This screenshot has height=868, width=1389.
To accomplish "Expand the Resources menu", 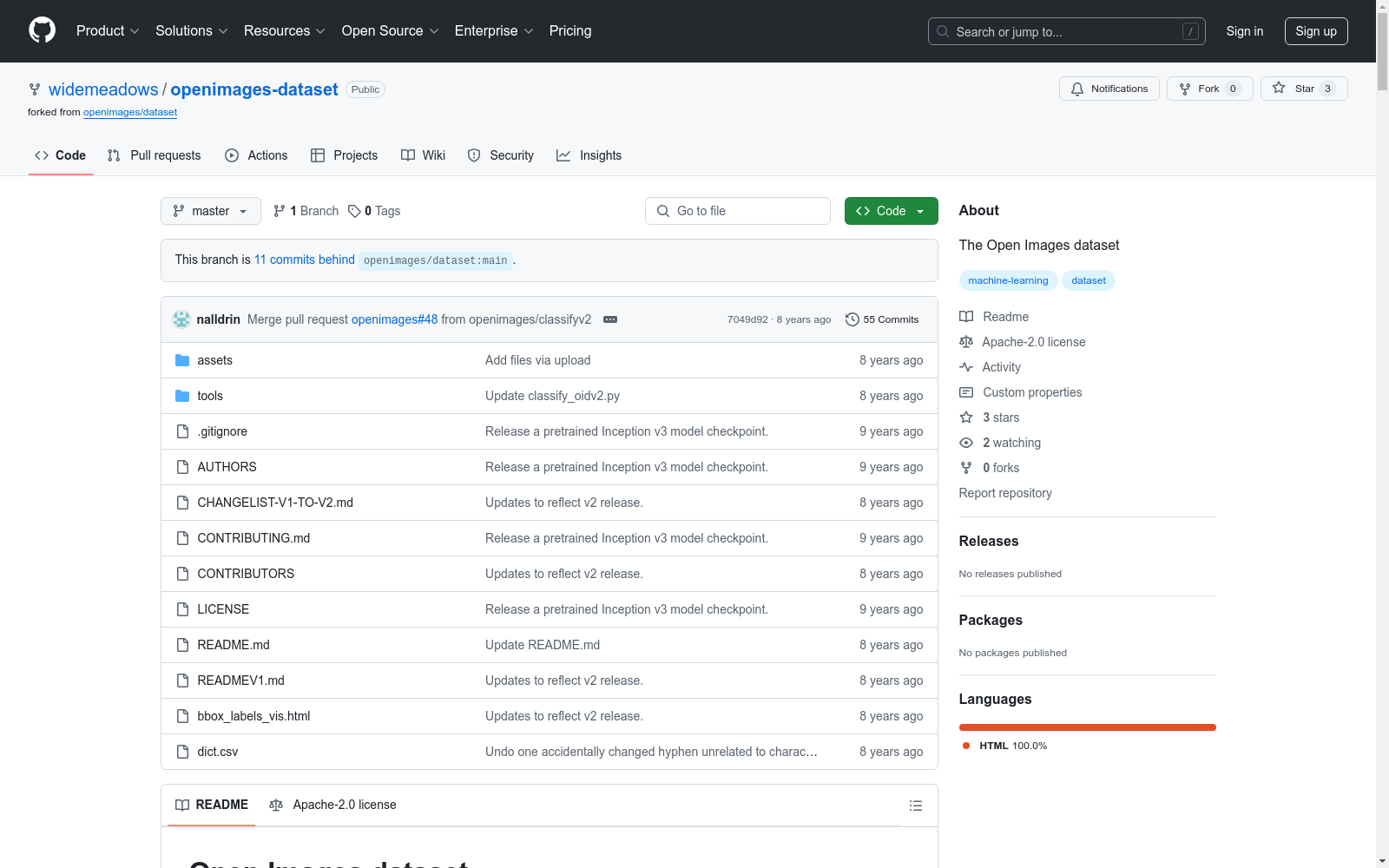I will (285, 31).
